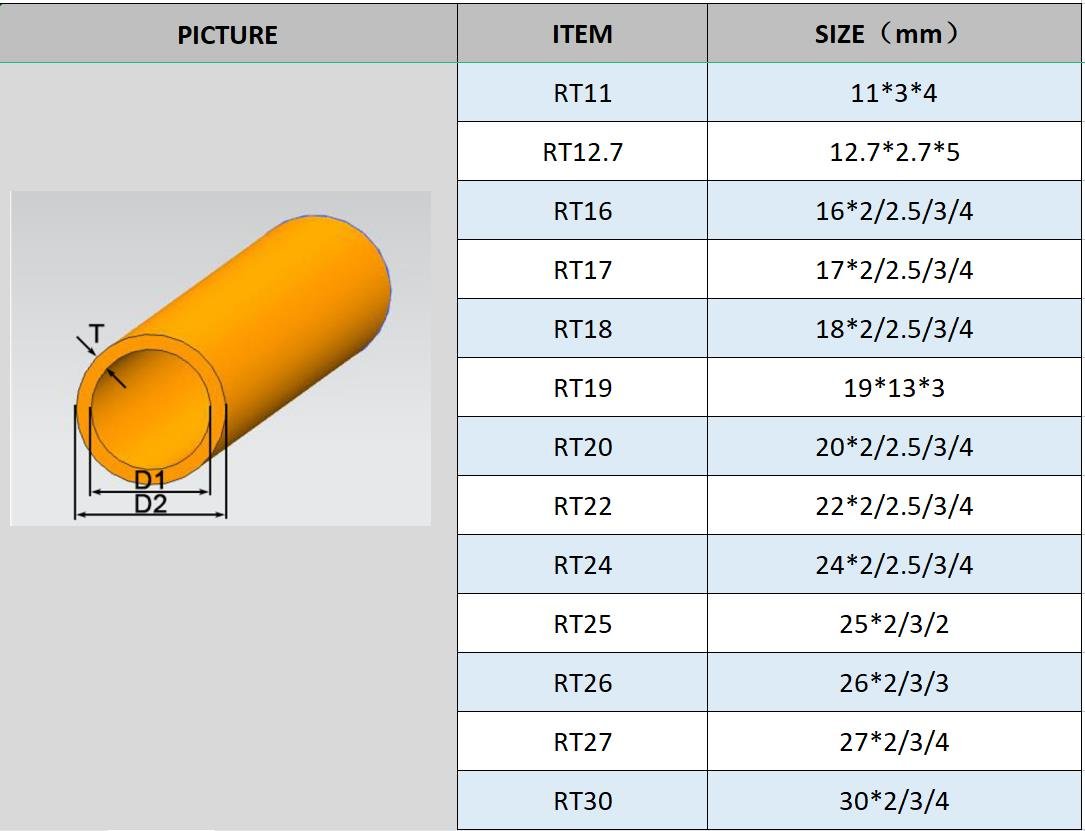Select the RT30 item cell

point(582,801)
